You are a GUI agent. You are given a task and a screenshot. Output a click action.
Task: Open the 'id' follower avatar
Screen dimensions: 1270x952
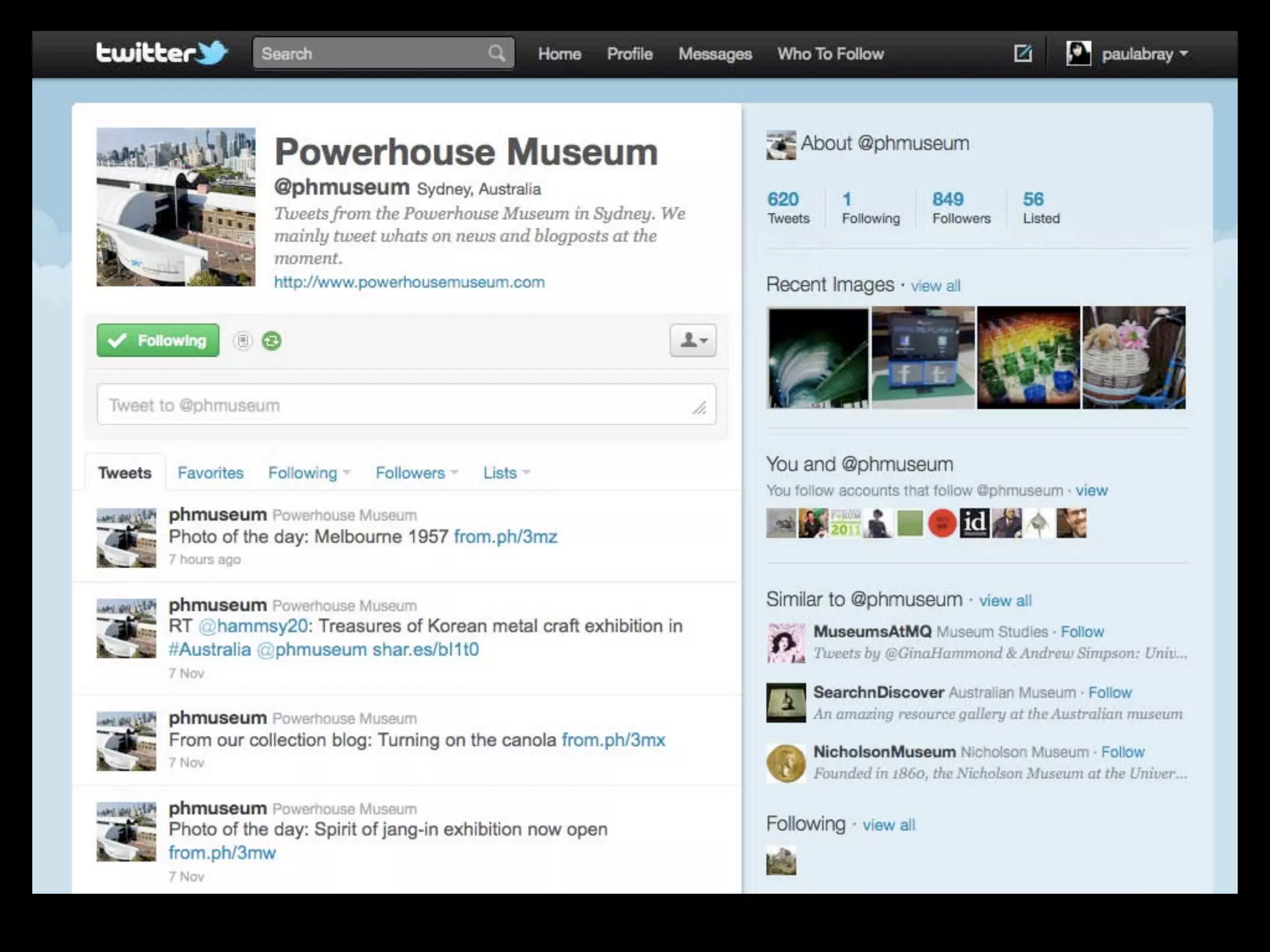[x=974, y=523]
